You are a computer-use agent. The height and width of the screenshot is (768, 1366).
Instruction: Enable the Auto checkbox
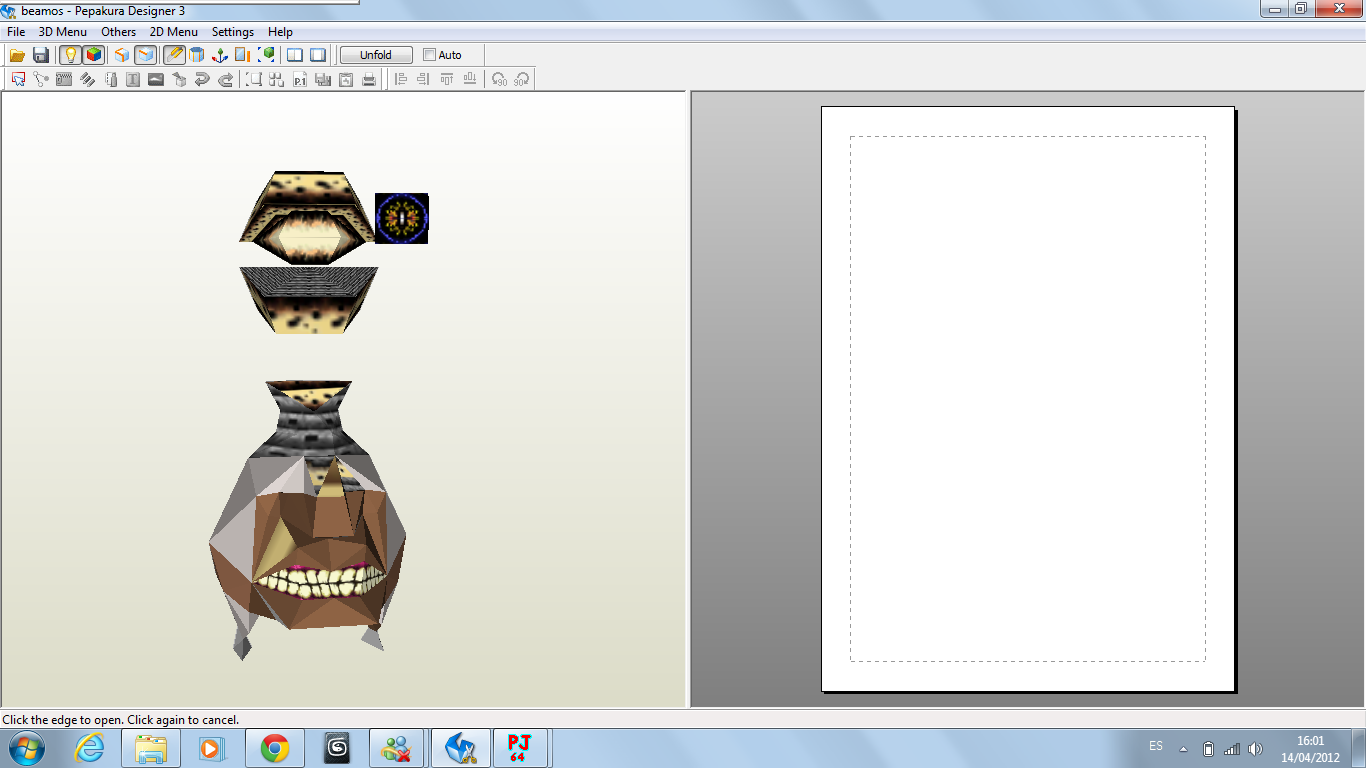pos(430,55)
